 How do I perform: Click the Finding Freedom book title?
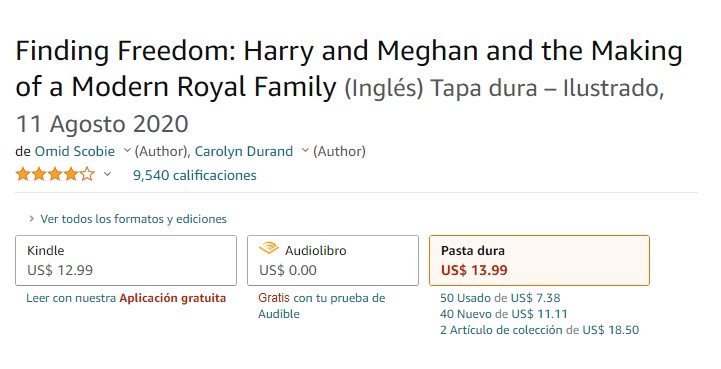(349, 69)
